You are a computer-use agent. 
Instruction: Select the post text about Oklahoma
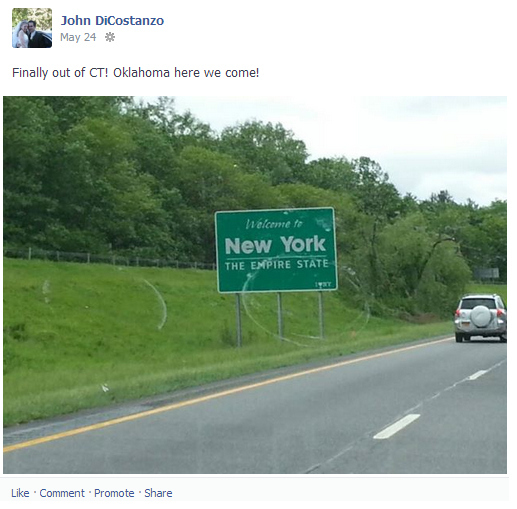(x=135, y=73)
